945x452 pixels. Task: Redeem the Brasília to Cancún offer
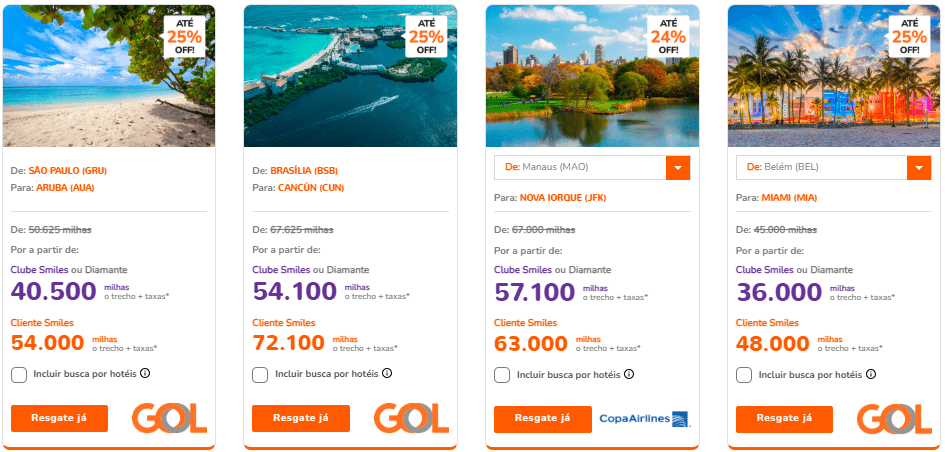tap(301, 418)
